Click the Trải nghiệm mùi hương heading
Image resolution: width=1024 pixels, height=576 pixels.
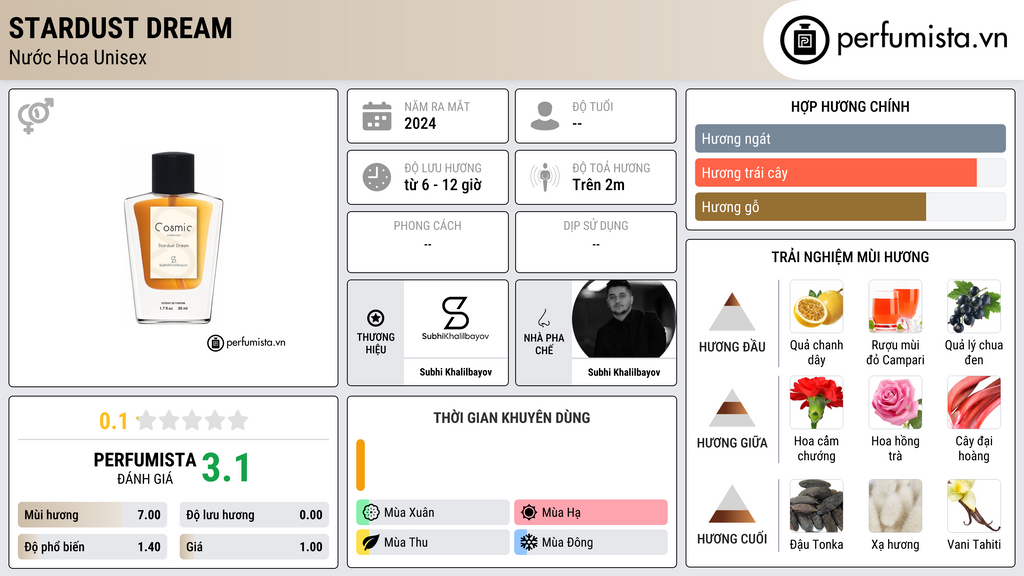[x=850, y=257]
